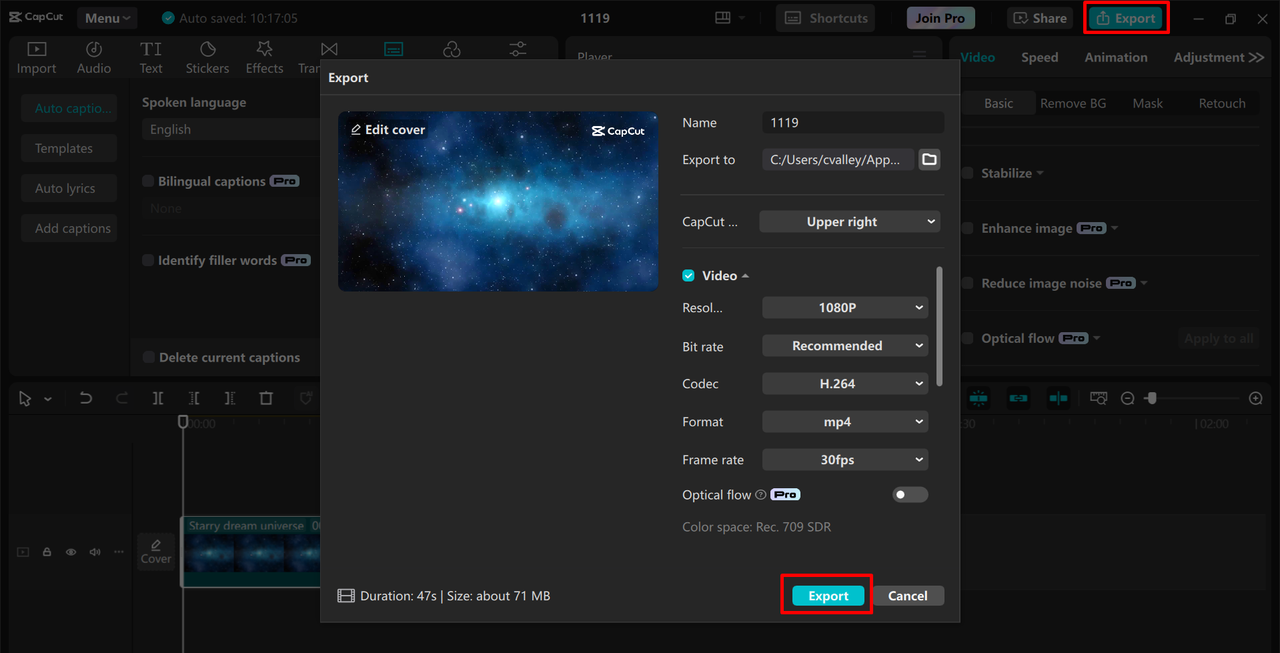Enable Bilingual captions checkbox

pos(148,182)
